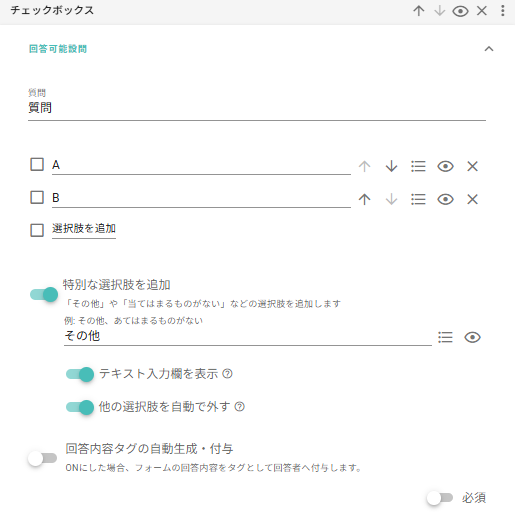The height and width of the screenshot is (530, 515).
Task: Collapse the 回答可能設問 section chevron
Action: tap(489, 49)
